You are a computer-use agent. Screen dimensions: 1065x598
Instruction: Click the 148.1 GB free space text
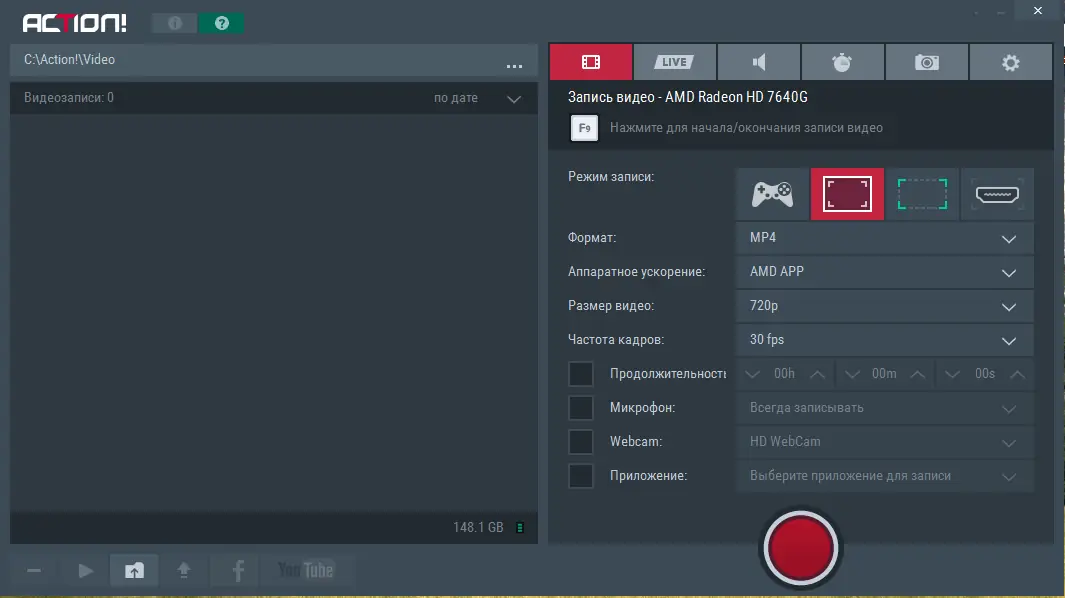point(478,527)
